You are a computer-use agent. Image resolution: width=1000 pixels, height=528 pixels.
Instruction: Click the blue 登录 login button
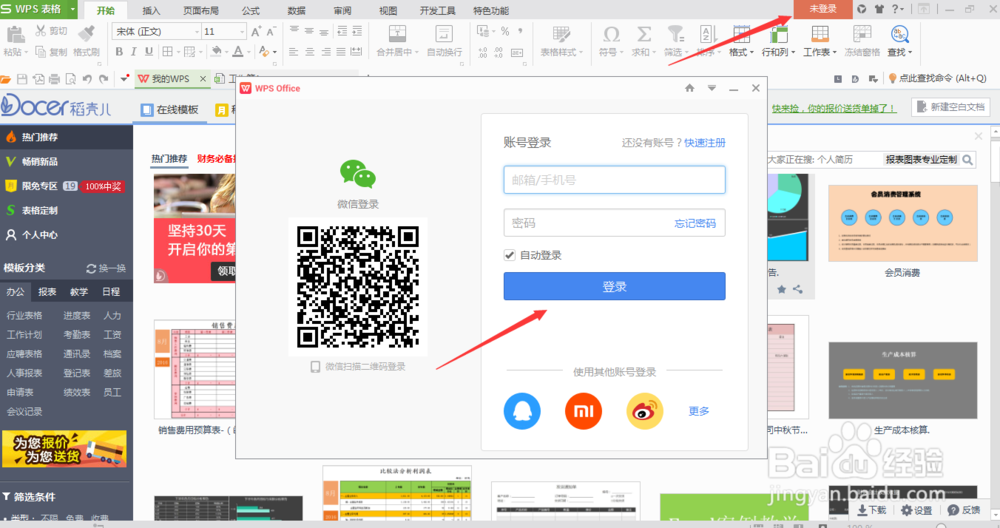(x=614, y=286)
